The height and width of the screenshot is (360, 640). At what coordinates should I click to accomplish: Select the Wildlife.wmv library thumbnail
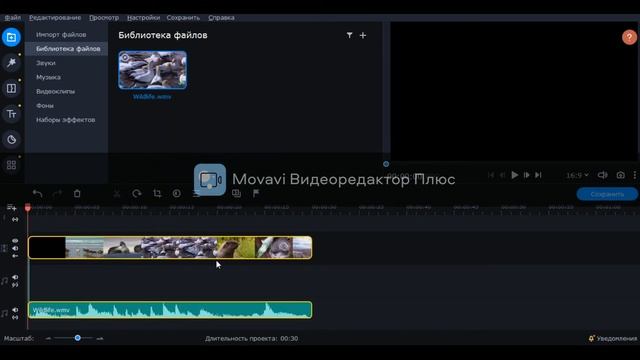coord(153,70)
